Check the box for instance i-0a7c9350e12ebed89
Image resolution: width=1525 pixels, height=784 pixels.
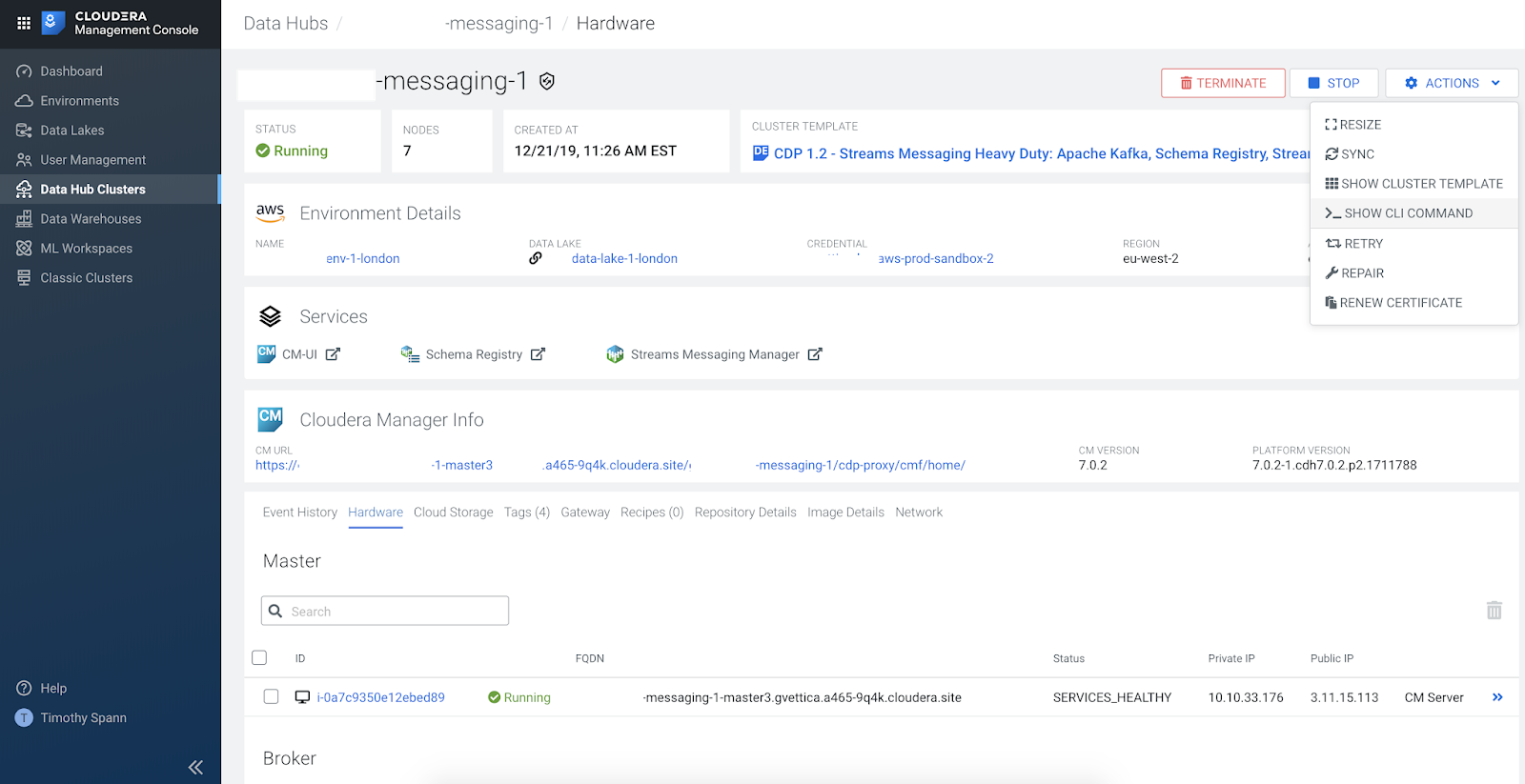(271, 696)
